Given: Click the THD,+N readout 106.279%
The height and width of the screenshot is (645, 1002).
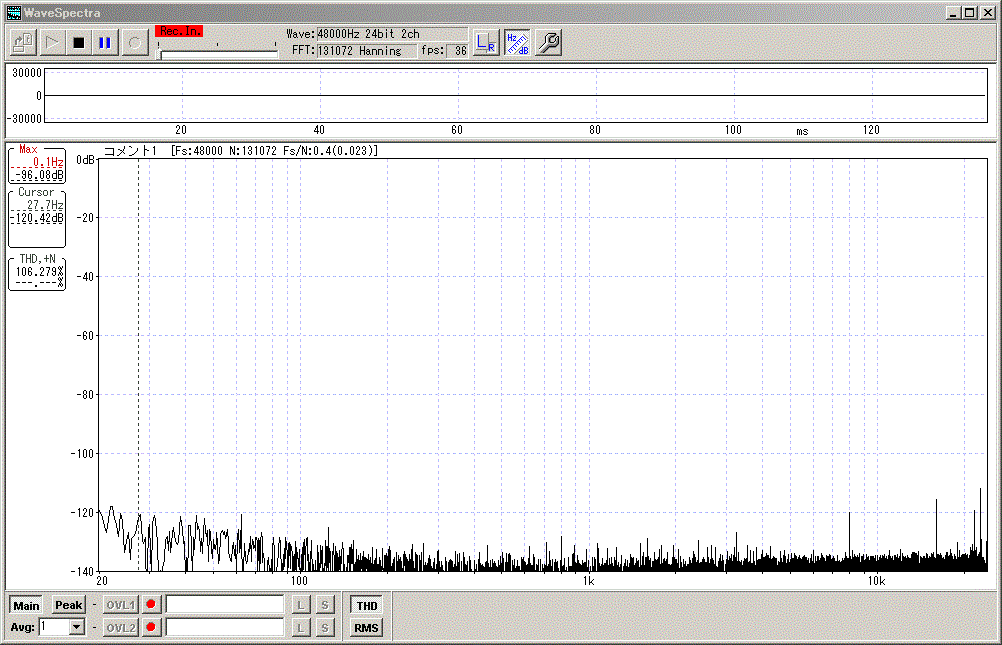Looking at the screenshot, I should (x=37, y=273).
